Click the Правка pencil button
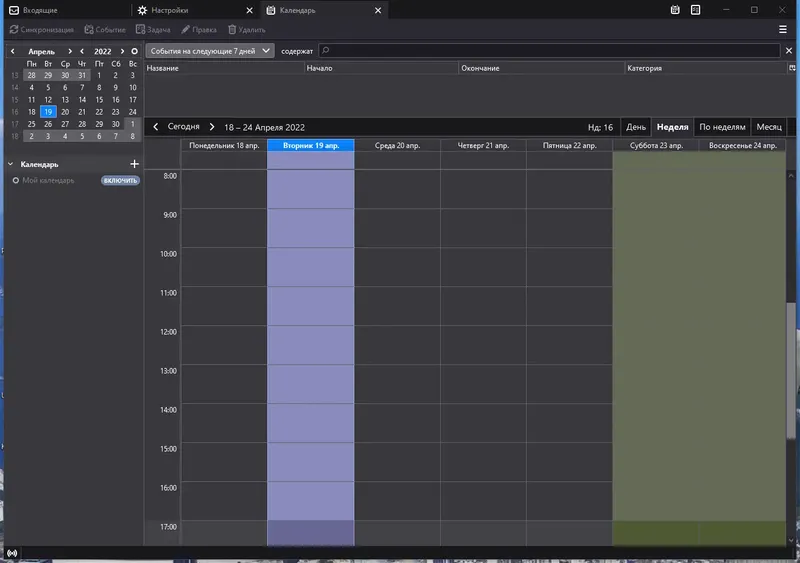Screen dimensions: 800x563 [x=199, y=30]
